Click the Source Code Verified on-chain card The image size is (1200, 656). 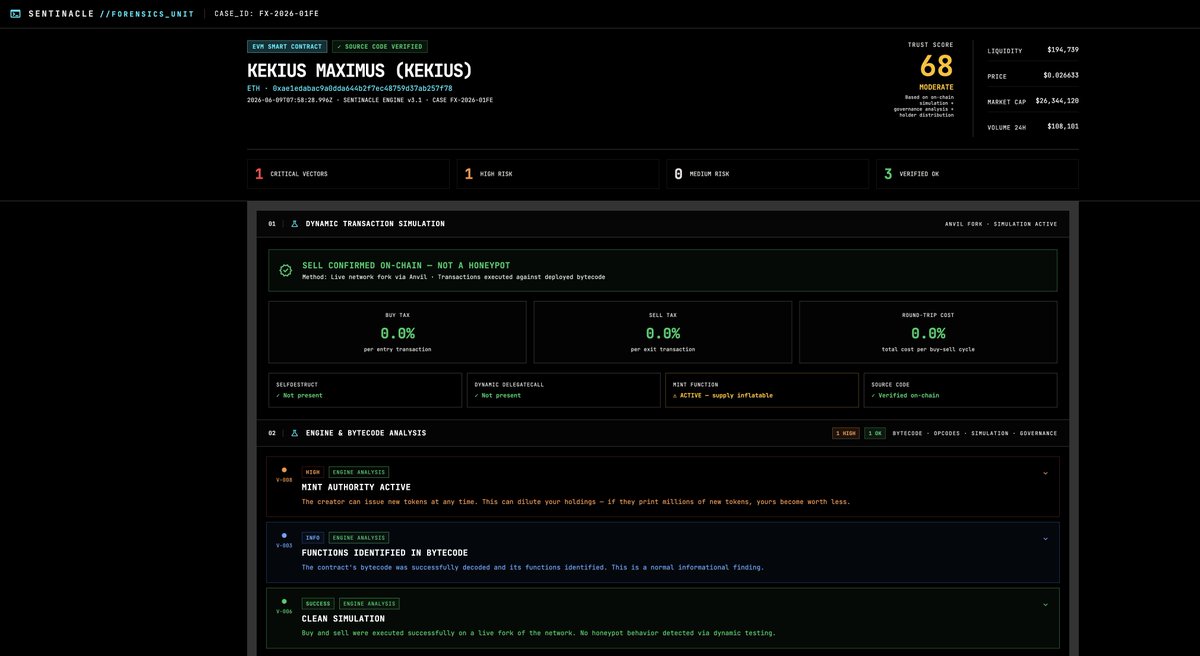pyautogui.click(x=961, y=390)
